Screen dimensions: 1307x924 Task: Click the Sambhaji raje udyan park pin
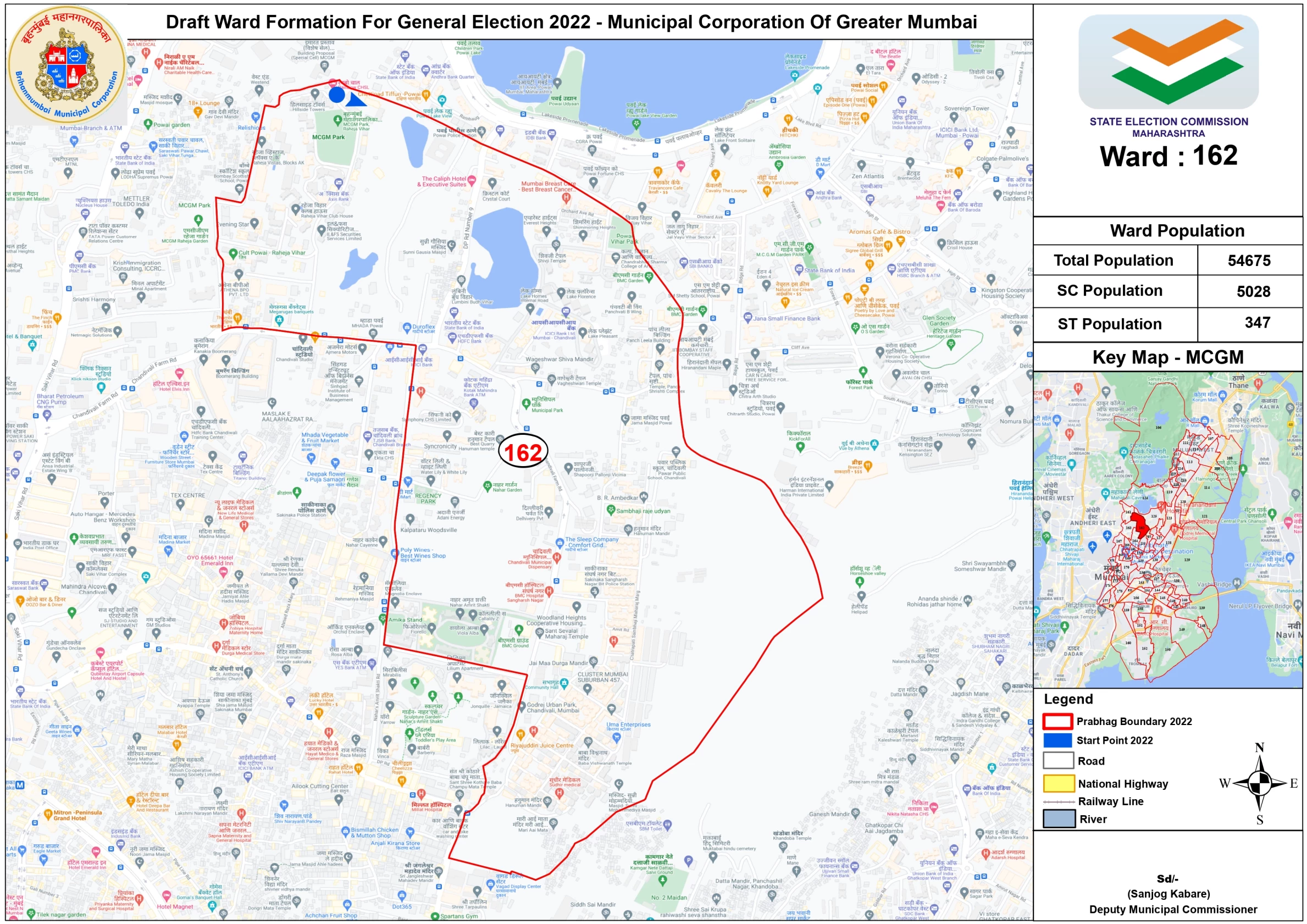click(611, 510)
